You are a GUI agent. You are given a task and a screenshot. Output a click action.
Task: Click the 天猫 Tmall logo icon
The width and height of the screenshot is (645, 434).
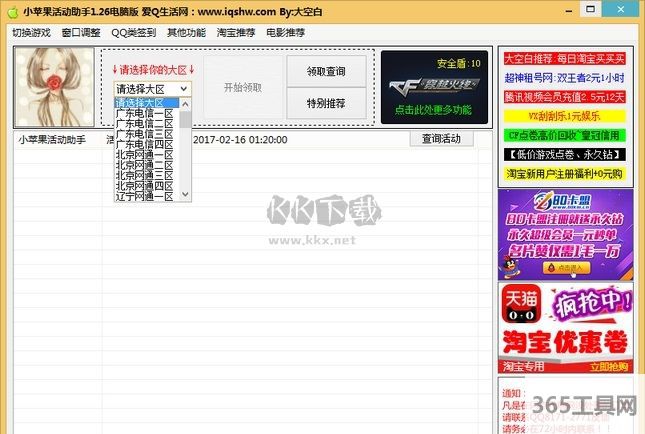pos(518,305)
